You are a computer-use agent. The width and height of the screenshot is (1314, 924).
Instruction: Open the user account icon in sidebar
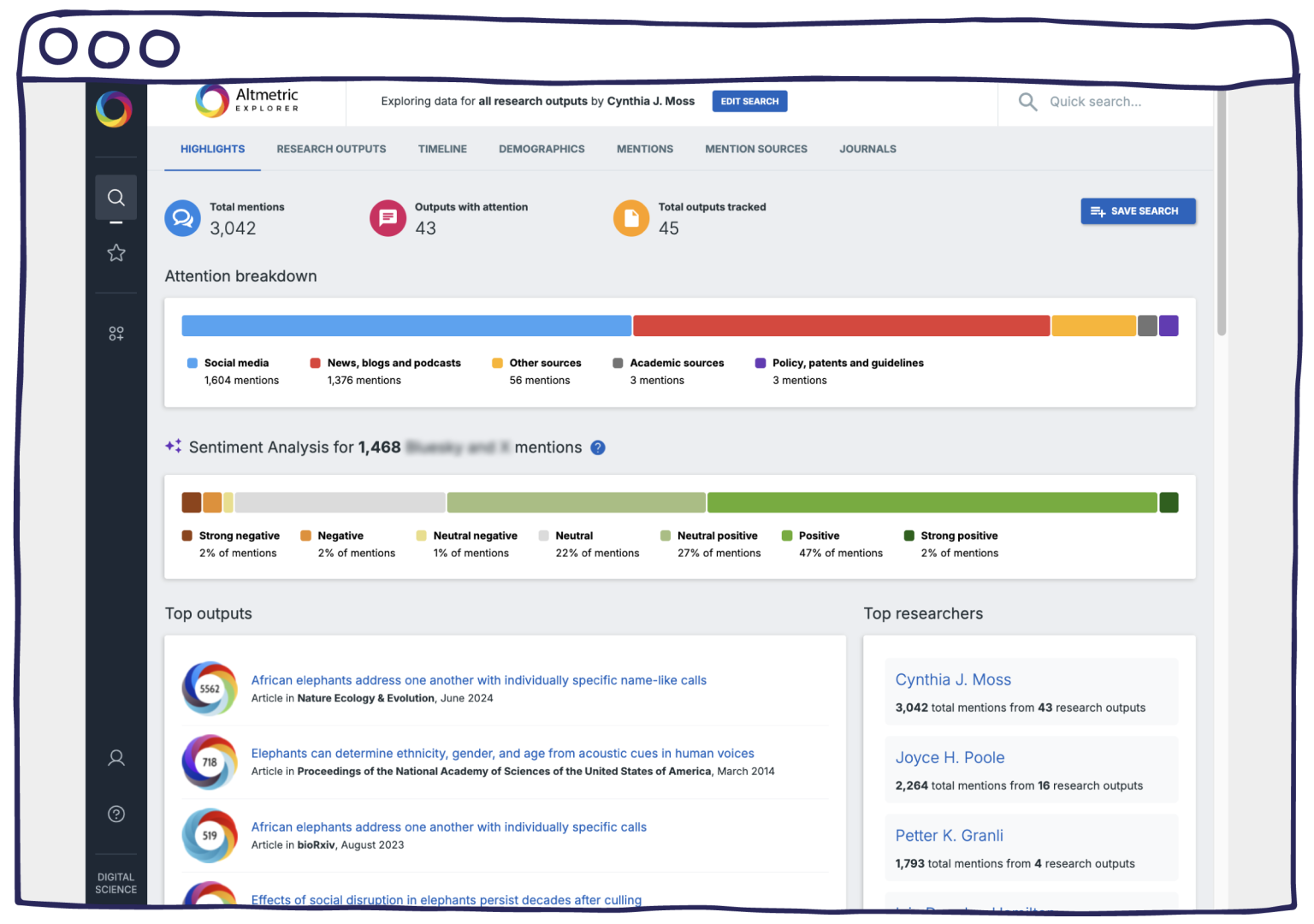coord(116,758)
